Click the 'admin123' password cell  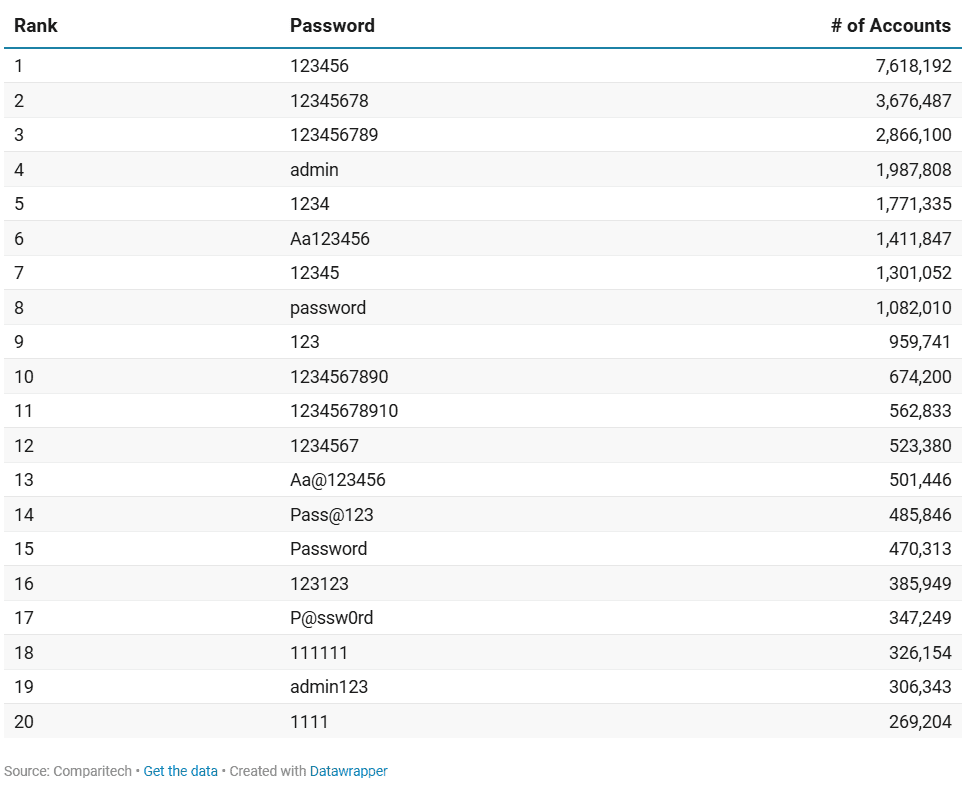(x=329, y=687)
